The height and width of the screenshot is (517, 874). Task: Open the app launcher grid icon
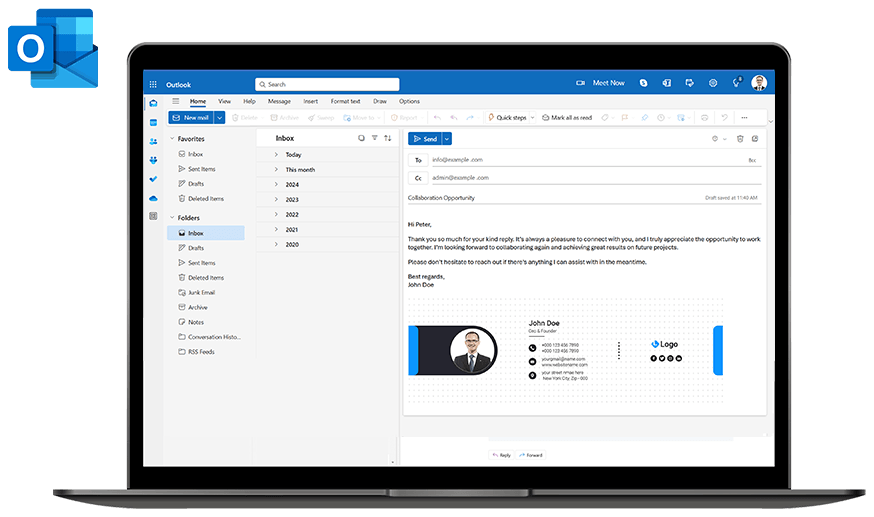point(153,84)
